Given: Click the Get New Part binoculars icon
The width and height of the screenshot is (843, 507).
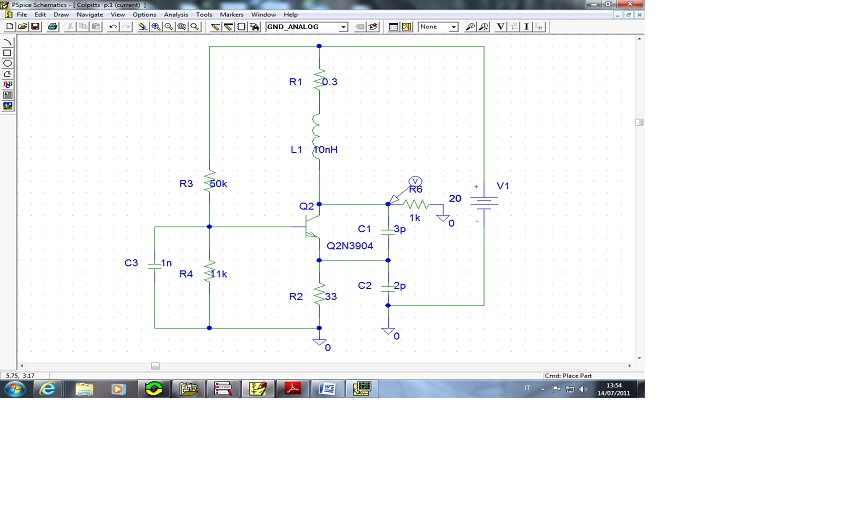Looking at the screenshot, I should (255, 27).
